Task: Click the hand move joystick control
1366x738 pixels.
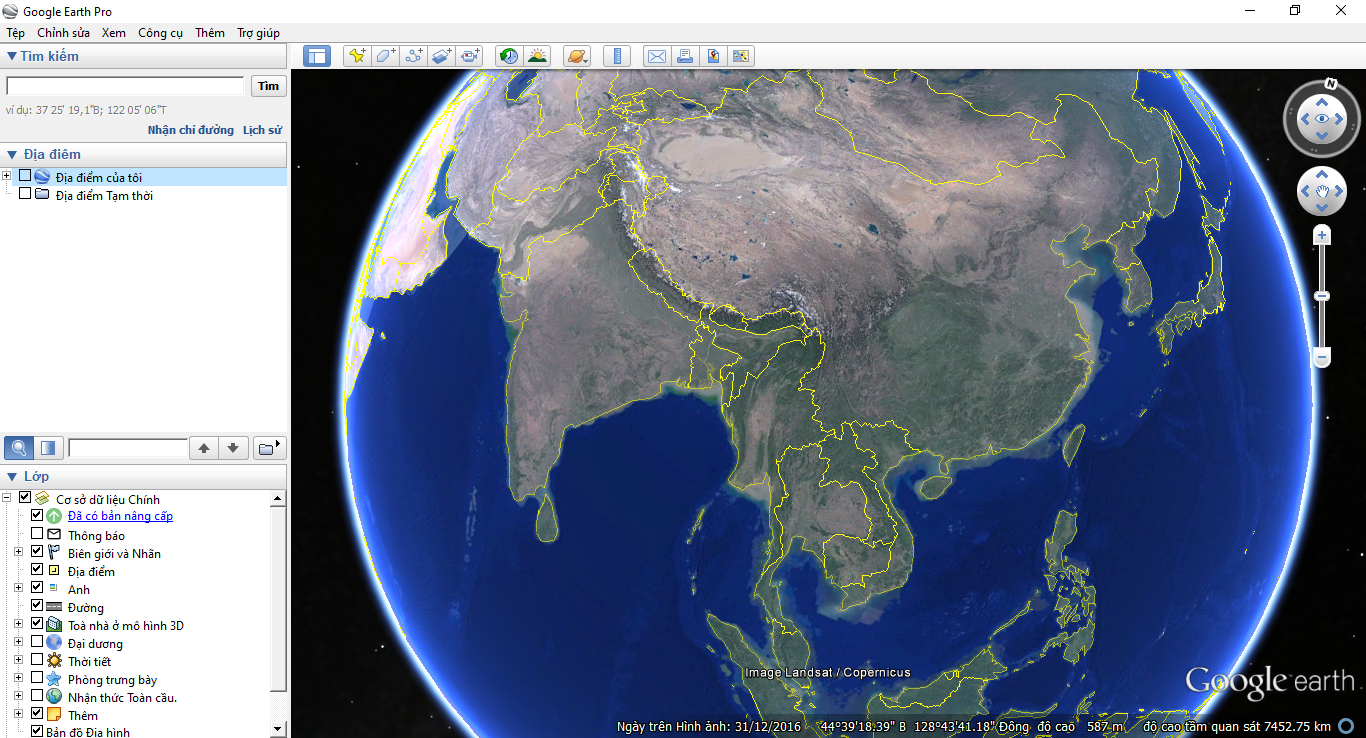Action: 1322,190
